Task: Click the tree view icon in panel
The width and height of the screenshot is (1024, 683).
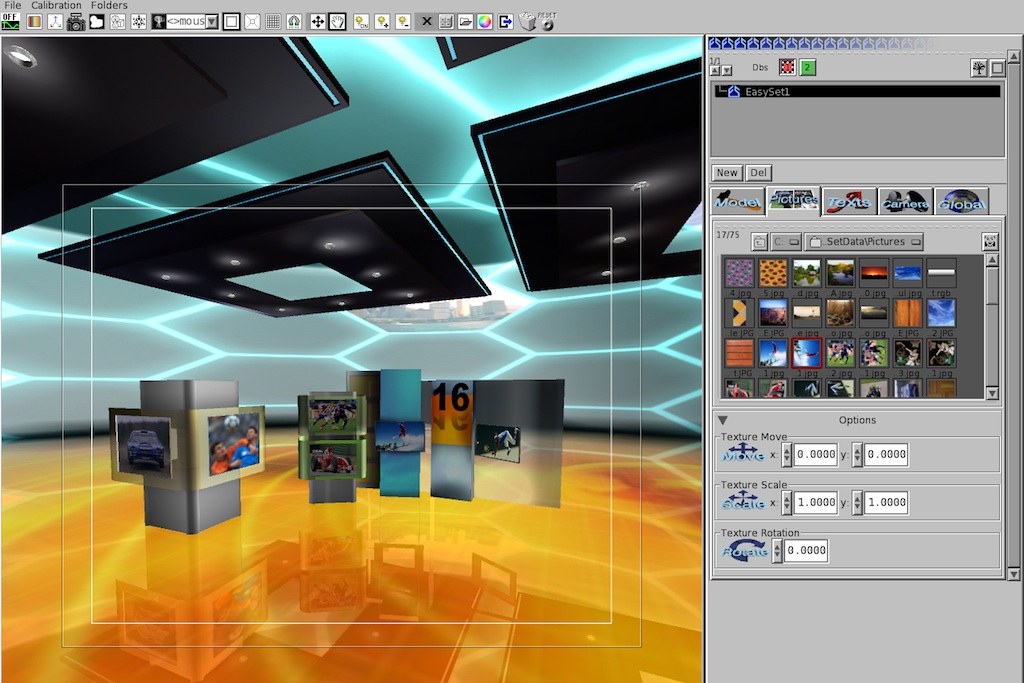Action: tap(979, 67)
